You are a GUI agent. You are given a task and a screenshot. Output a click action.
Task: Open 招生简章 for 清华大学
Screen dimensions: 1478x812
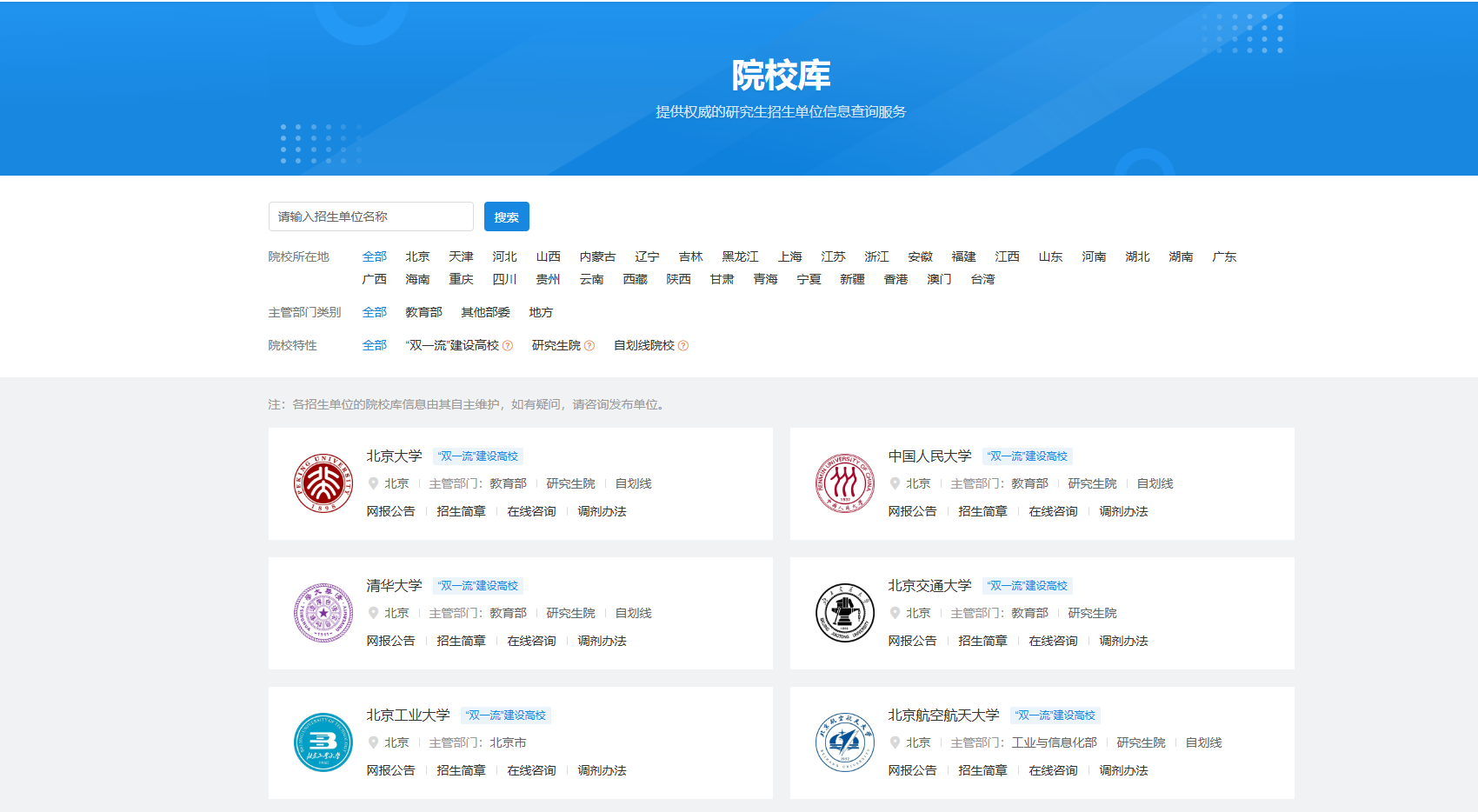461,641
